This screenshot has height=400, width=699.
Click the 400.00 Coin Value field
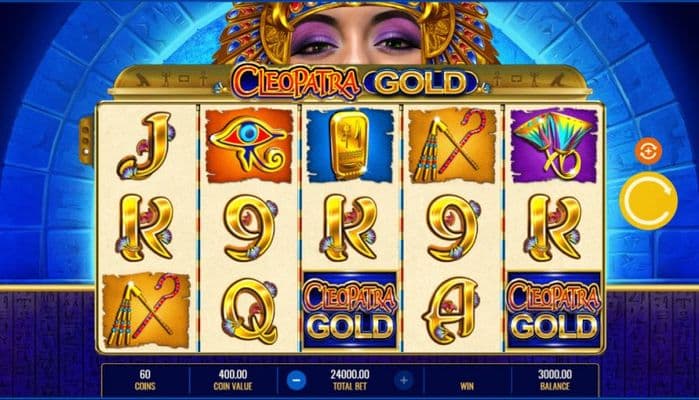tap(233, 380)
